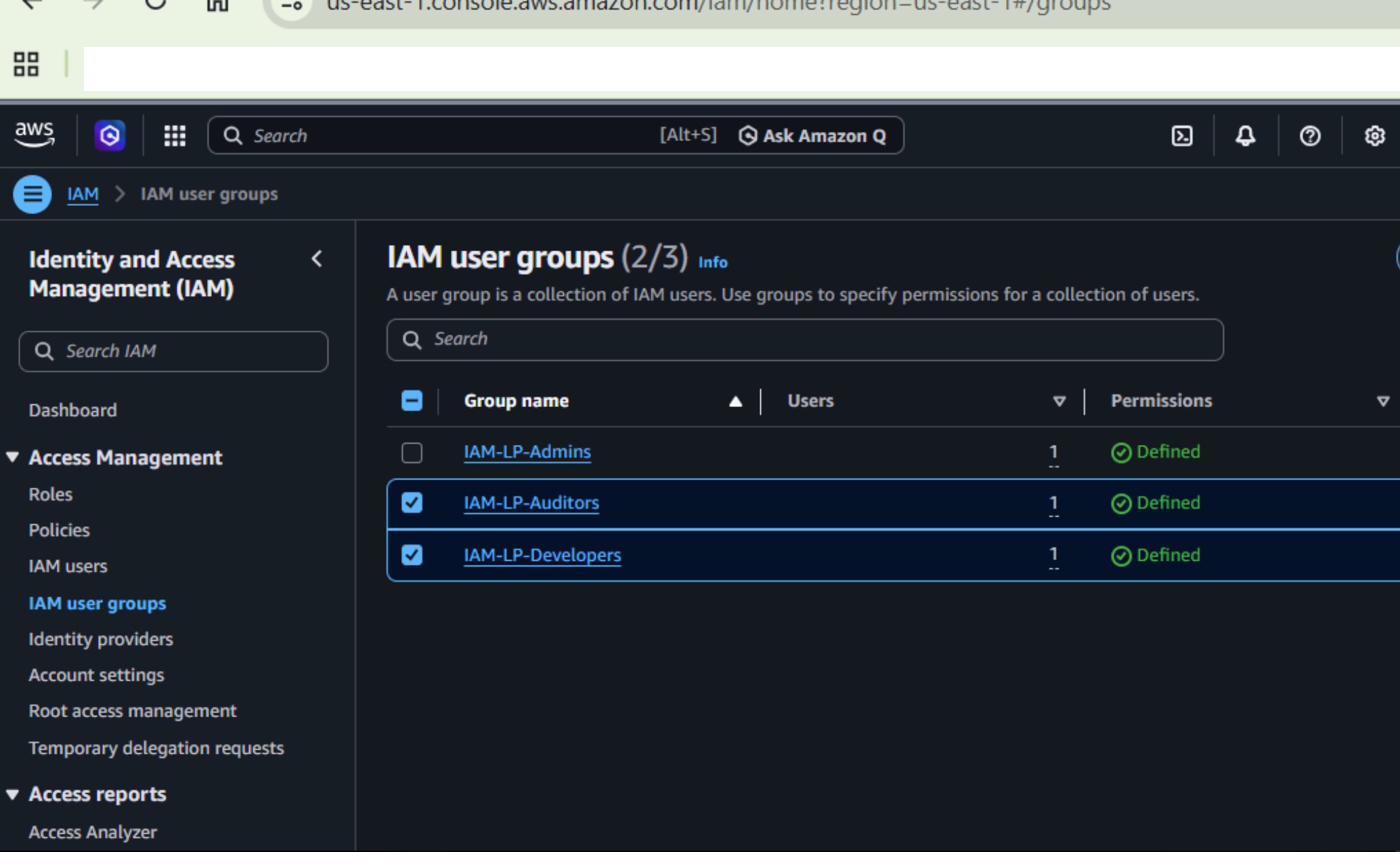Click the purple hexagon console shortcut icon
The height and width of the screenshot is (868, 1400).
tap(110, 136)
